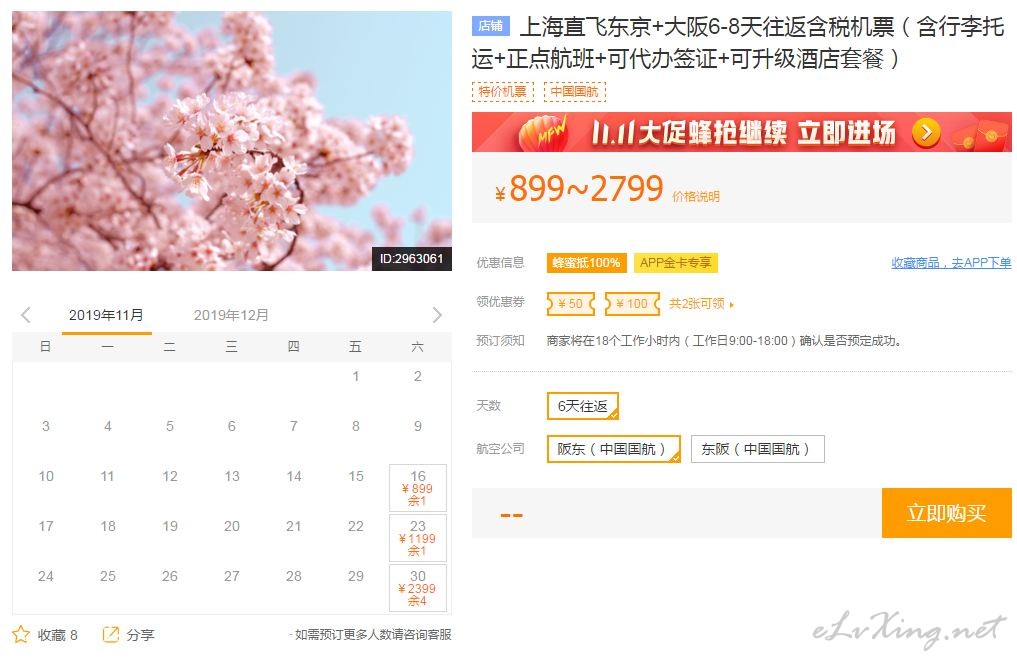The image size is (1017, 663).
Task: Click November 11 in the calendar
Action: [108, 476]
